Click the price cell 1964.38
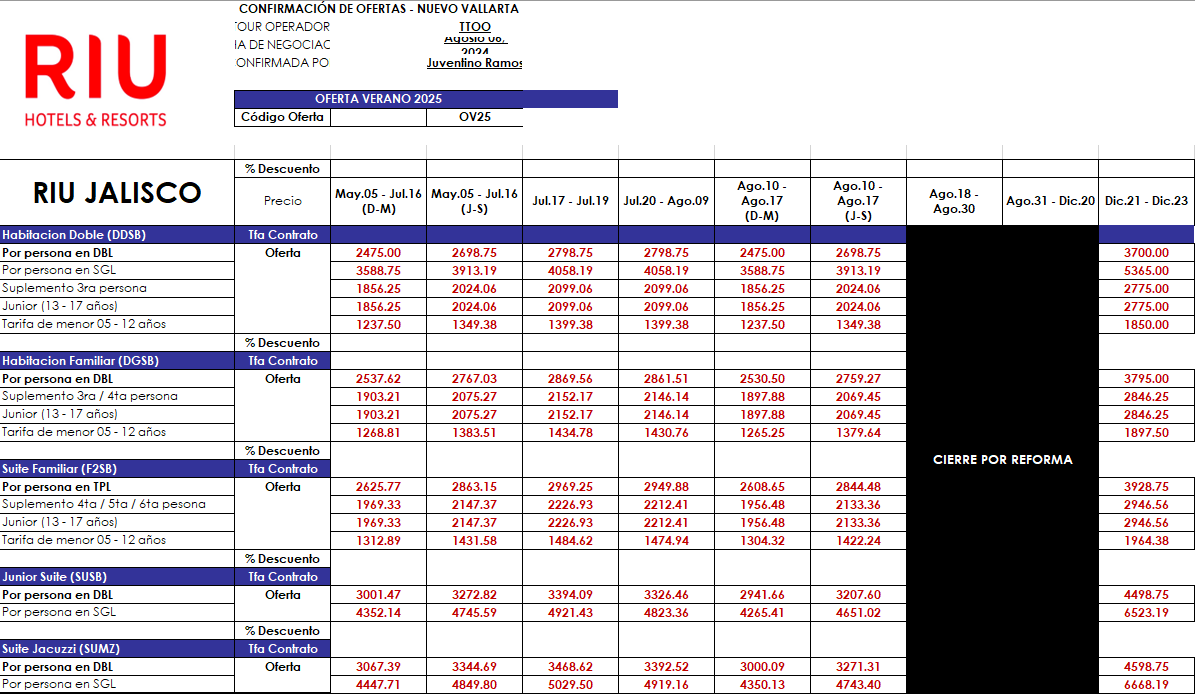The width and height of the screenshot is (1195, 694). (1146, 541)
